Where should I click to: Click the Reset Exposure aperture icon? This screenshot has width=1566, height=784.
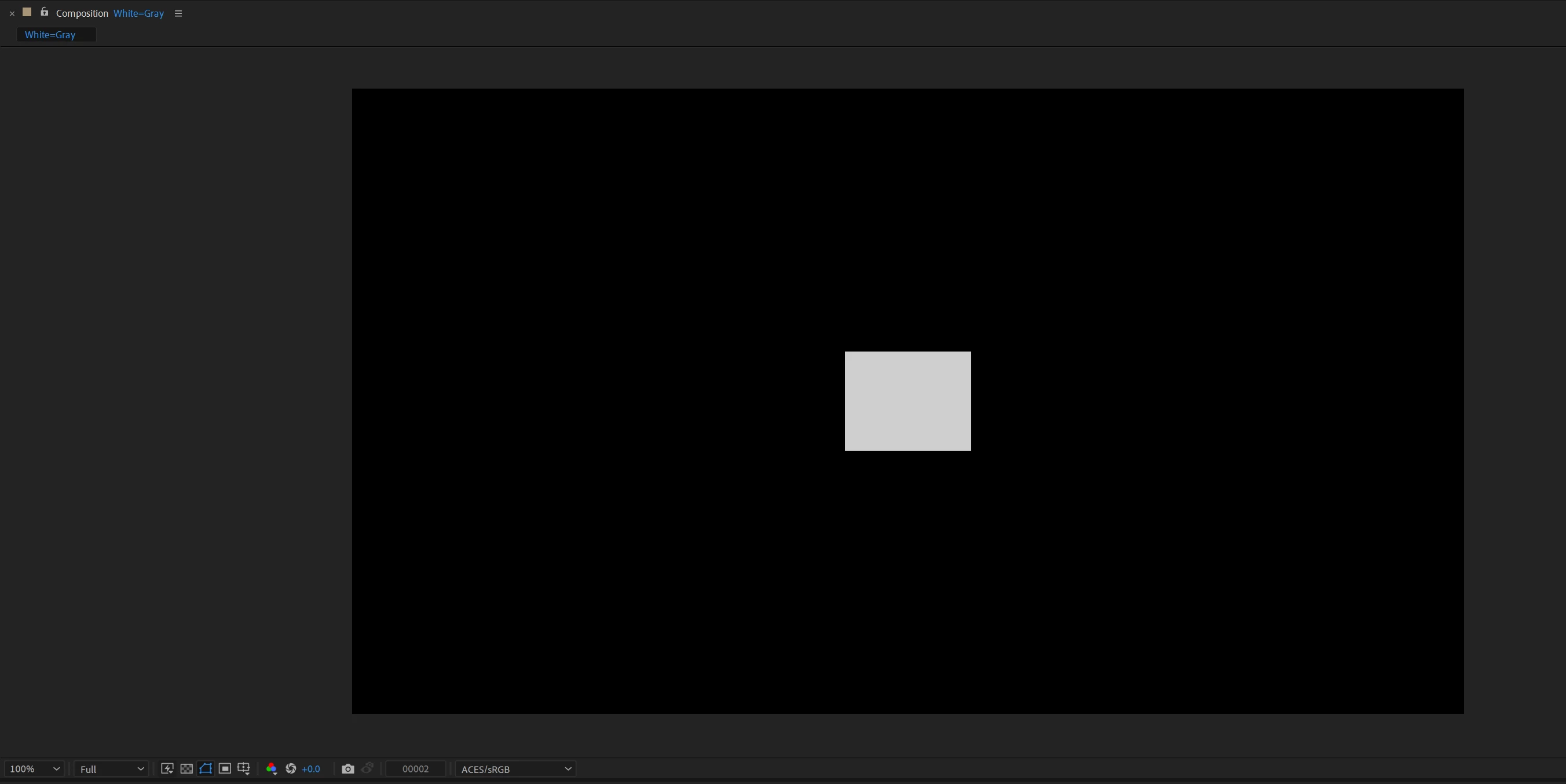291,769
